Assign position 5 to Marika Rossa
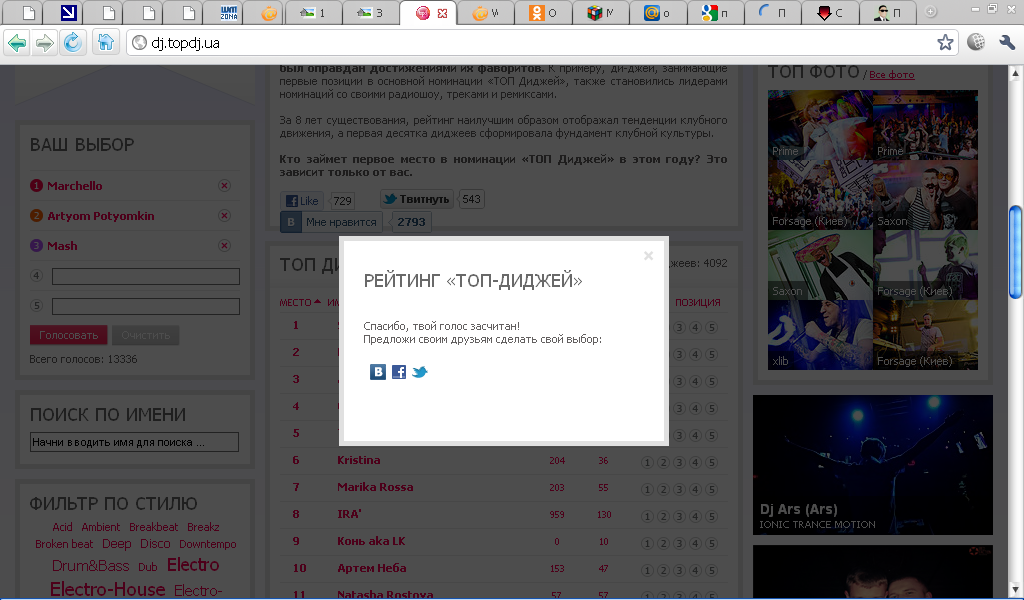The image size is (1024, 600). click(x=711, y=489)
